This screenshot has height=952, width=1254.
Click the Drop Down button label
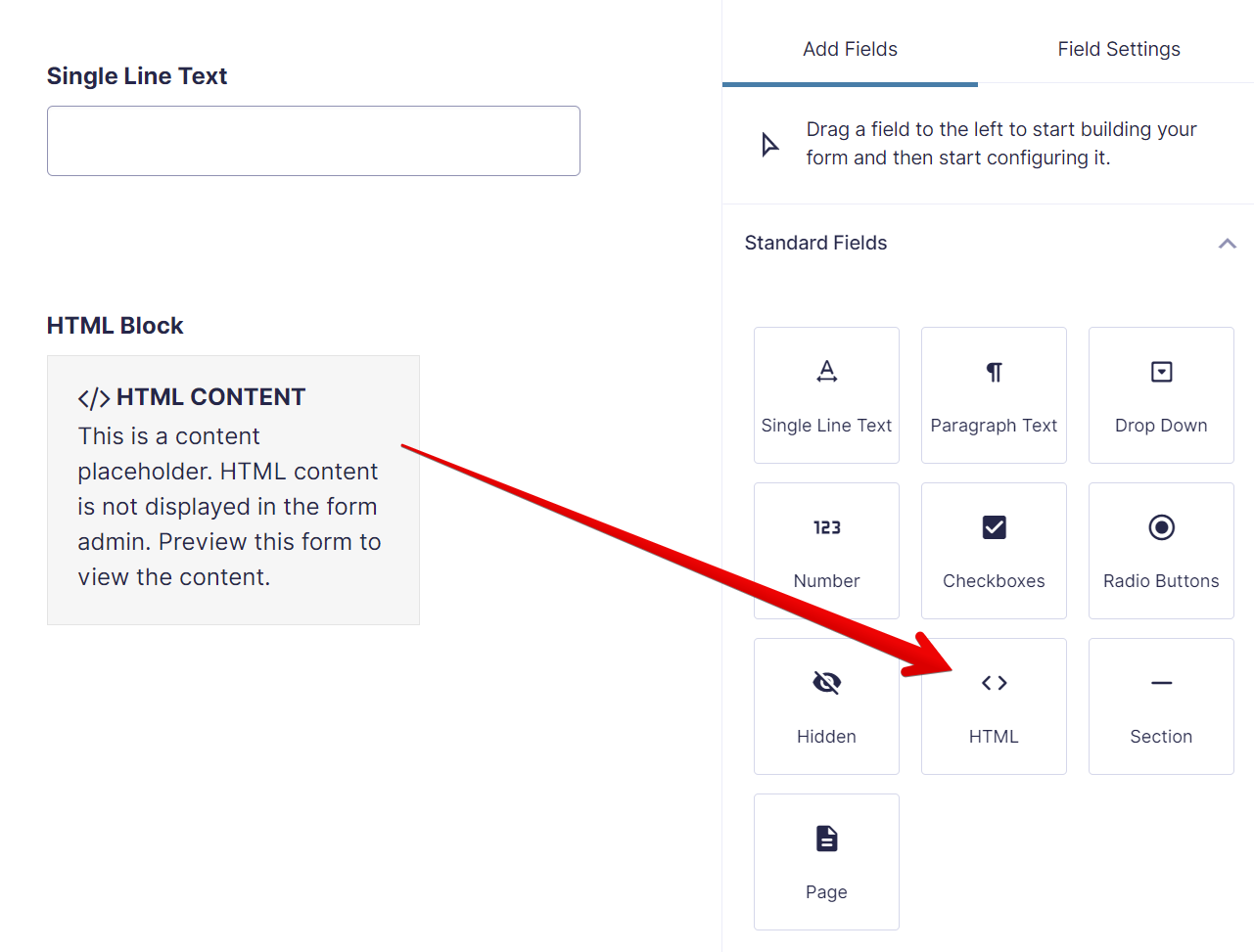pos(1161,426)
